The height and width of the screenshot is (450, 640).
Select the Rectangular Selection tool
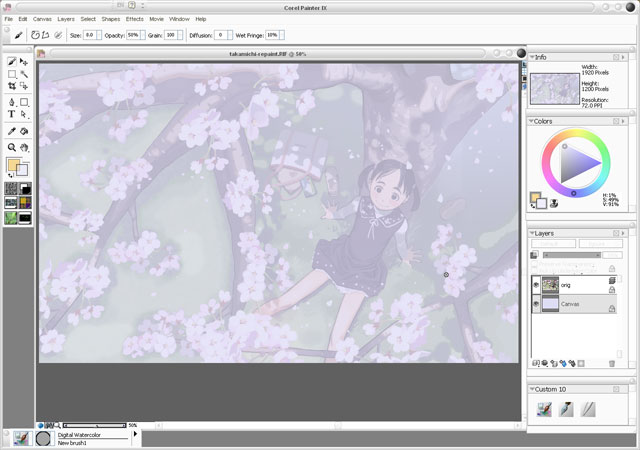[x=11, y=74]
